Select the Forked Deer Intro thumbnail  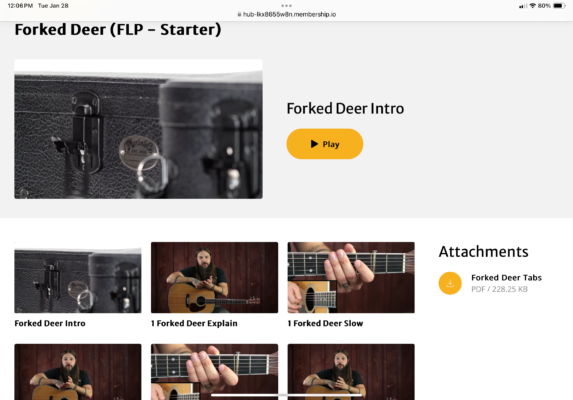point(78,278)
